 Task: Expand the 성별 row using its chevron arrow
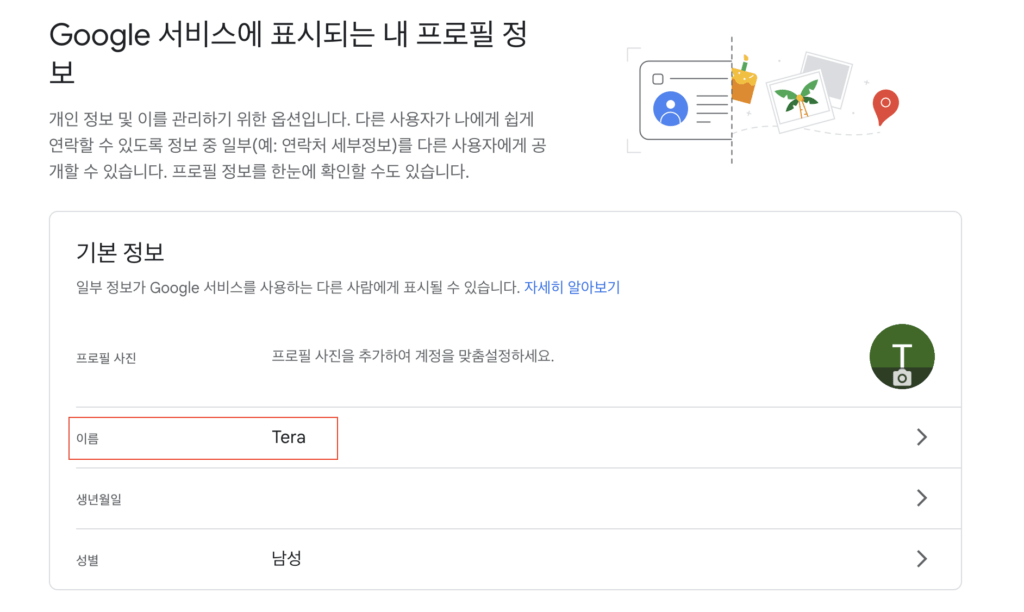click(x=921, y=558)
